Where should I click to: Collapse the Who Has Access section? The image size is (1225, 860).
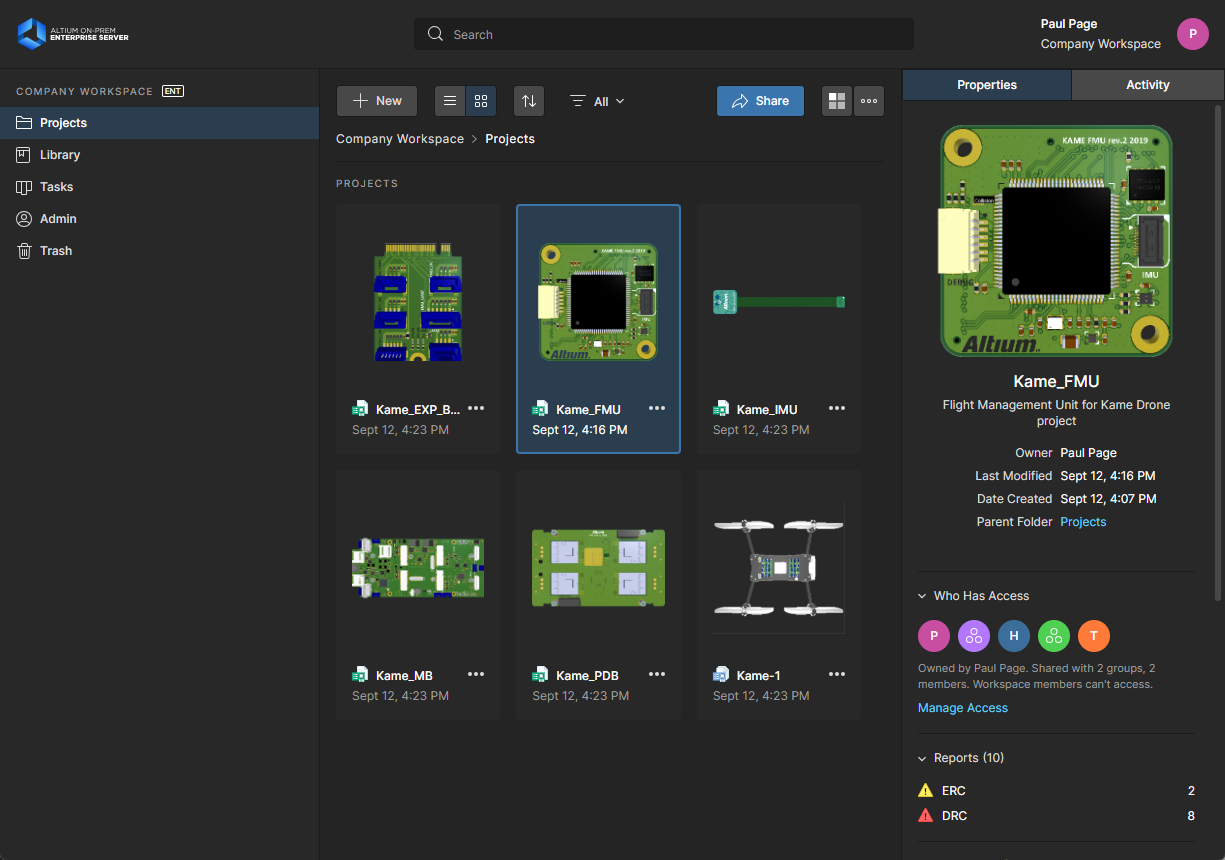point(922,596)
